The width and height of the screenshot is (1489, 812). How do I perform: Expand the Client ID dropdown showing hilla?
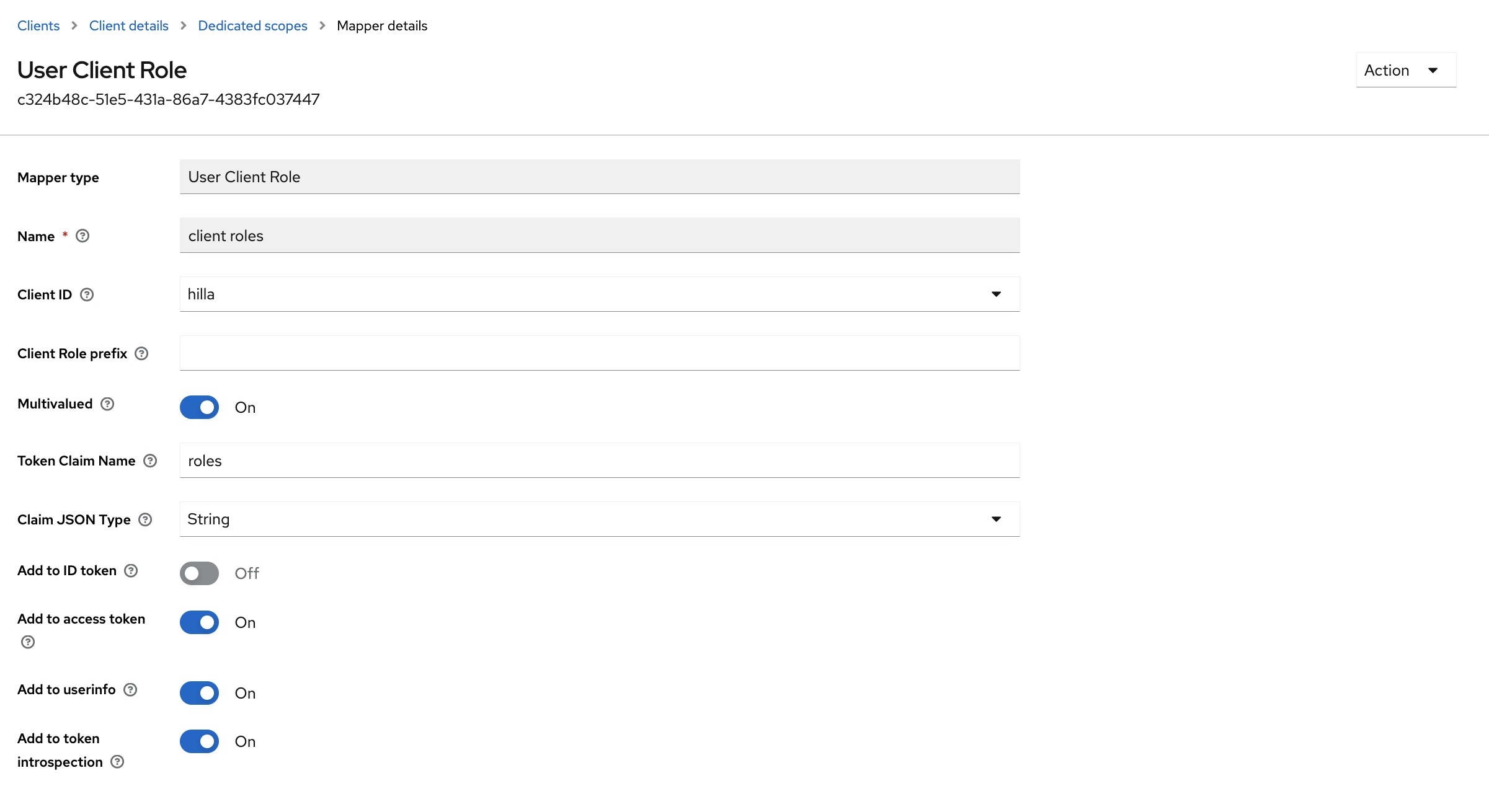[x=599, y=294]
